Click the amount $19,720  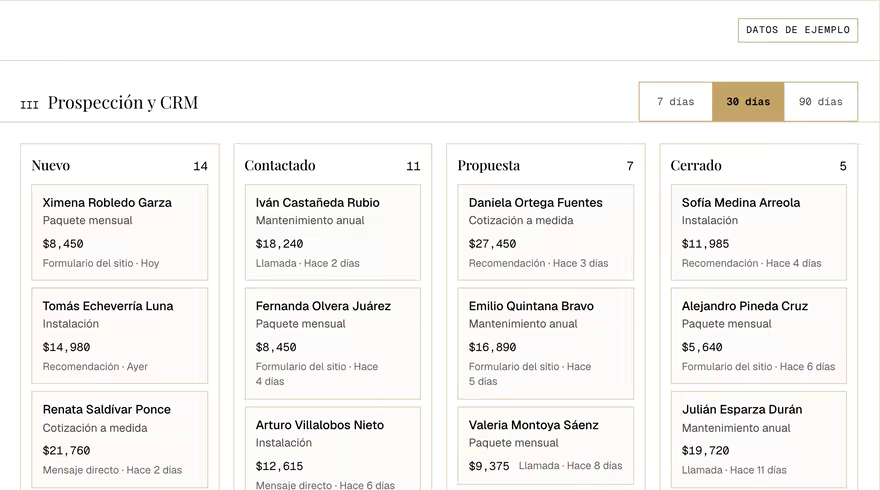(705, 451)
